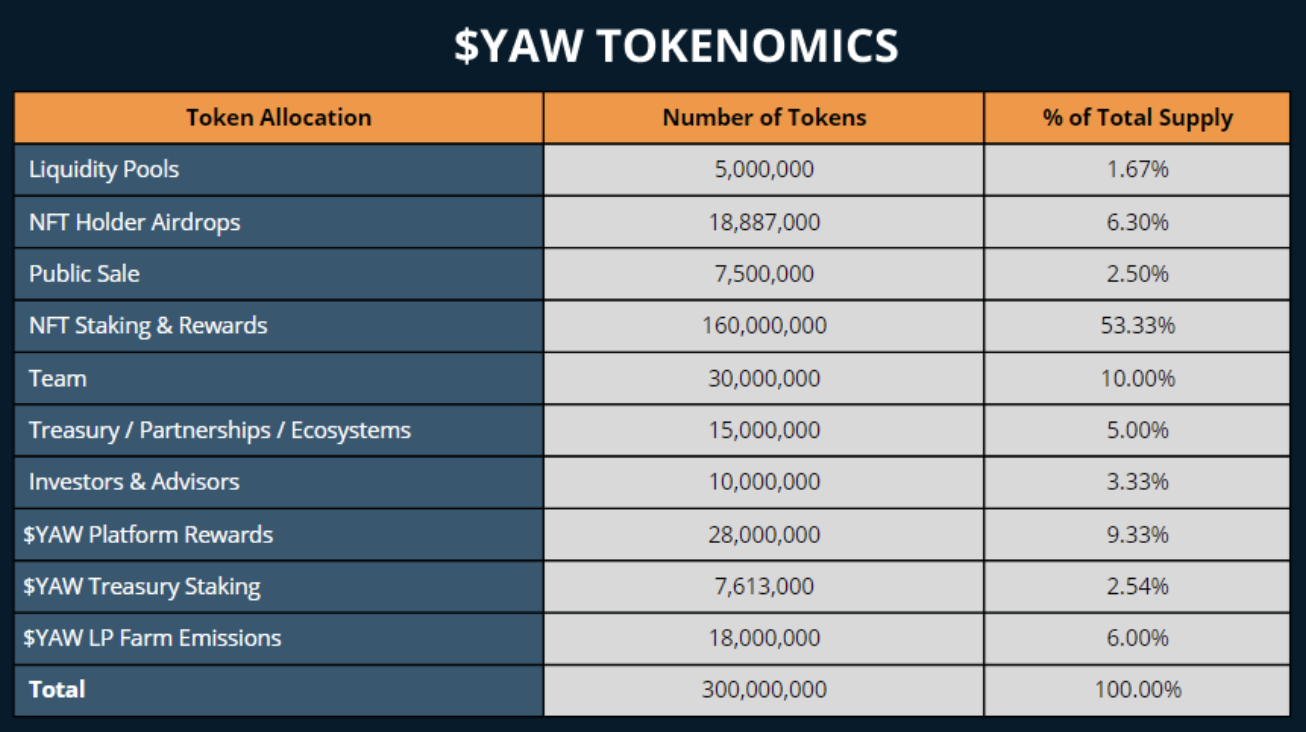Click the $YAW TOKENOMICS title
The width and height of the screenshot is (1306, 732).
(x=676, y=46)
